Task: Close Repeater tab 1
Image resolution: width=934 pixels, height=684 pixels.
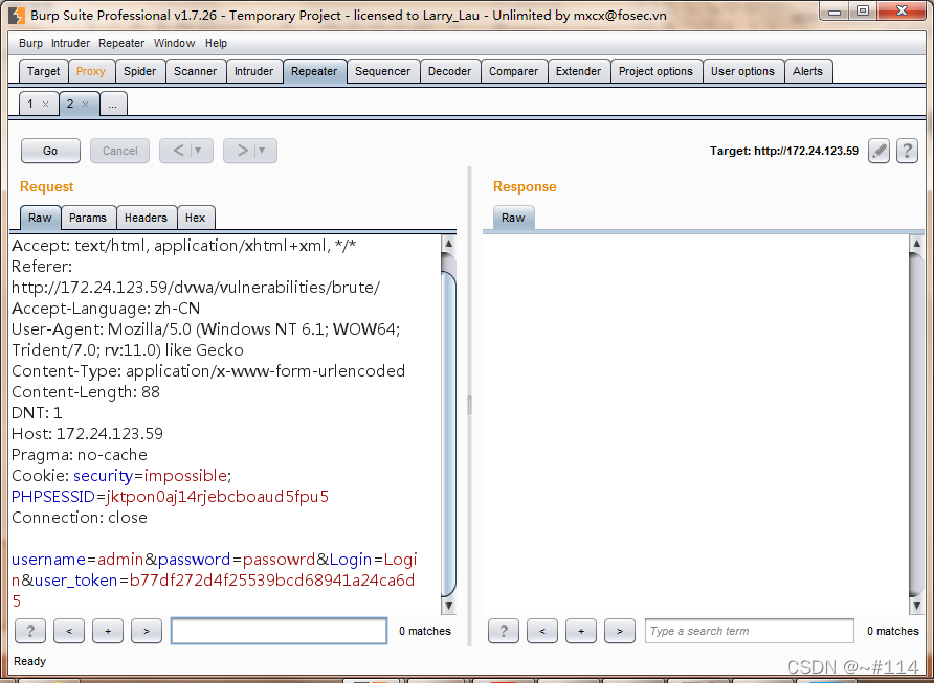Action: tap(45, 104)
